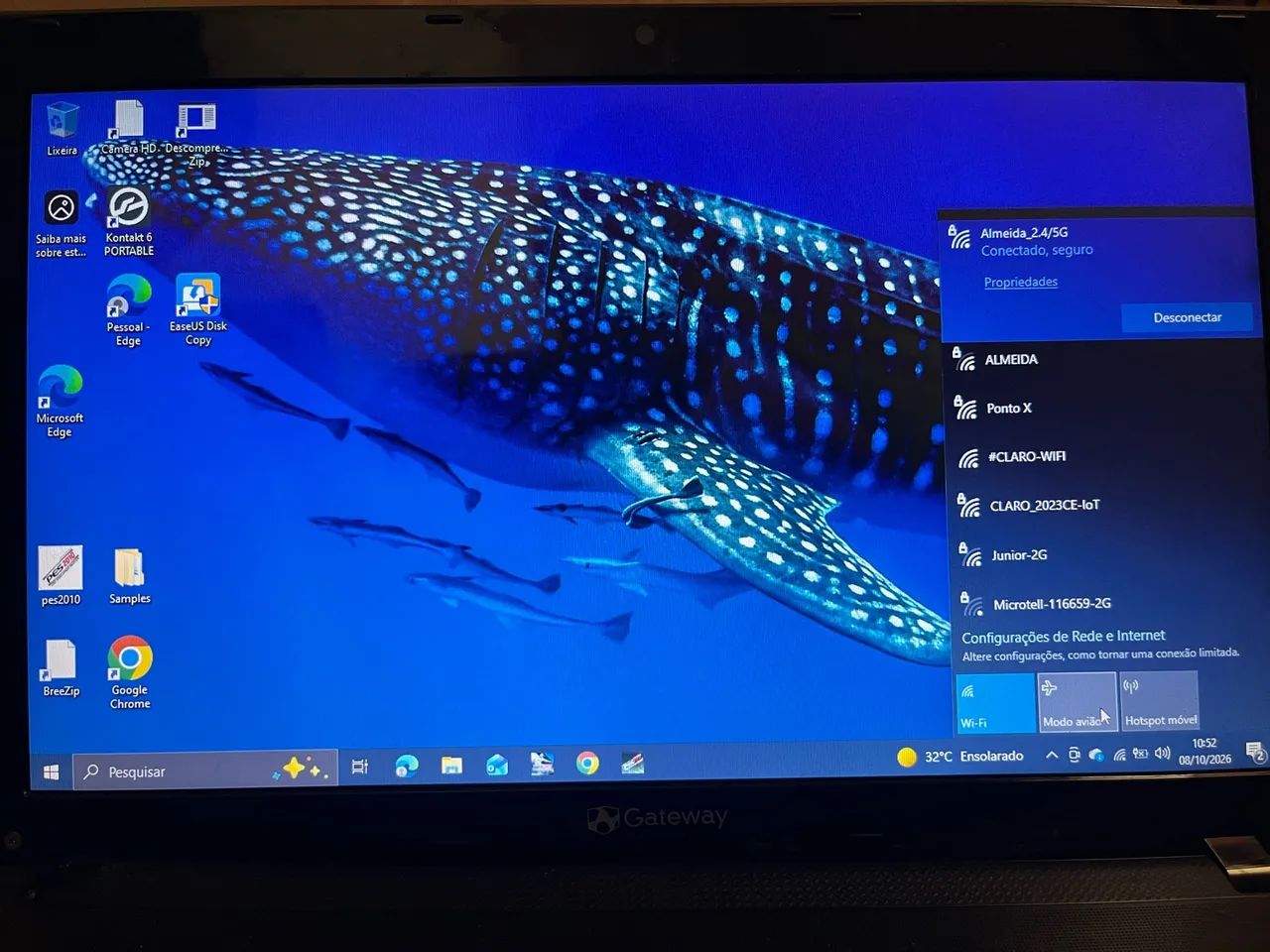Click the tray icon right of the hidden-icons chevron
The height and width of the screenshot is (952, 1270).
tap(1075, 756)
